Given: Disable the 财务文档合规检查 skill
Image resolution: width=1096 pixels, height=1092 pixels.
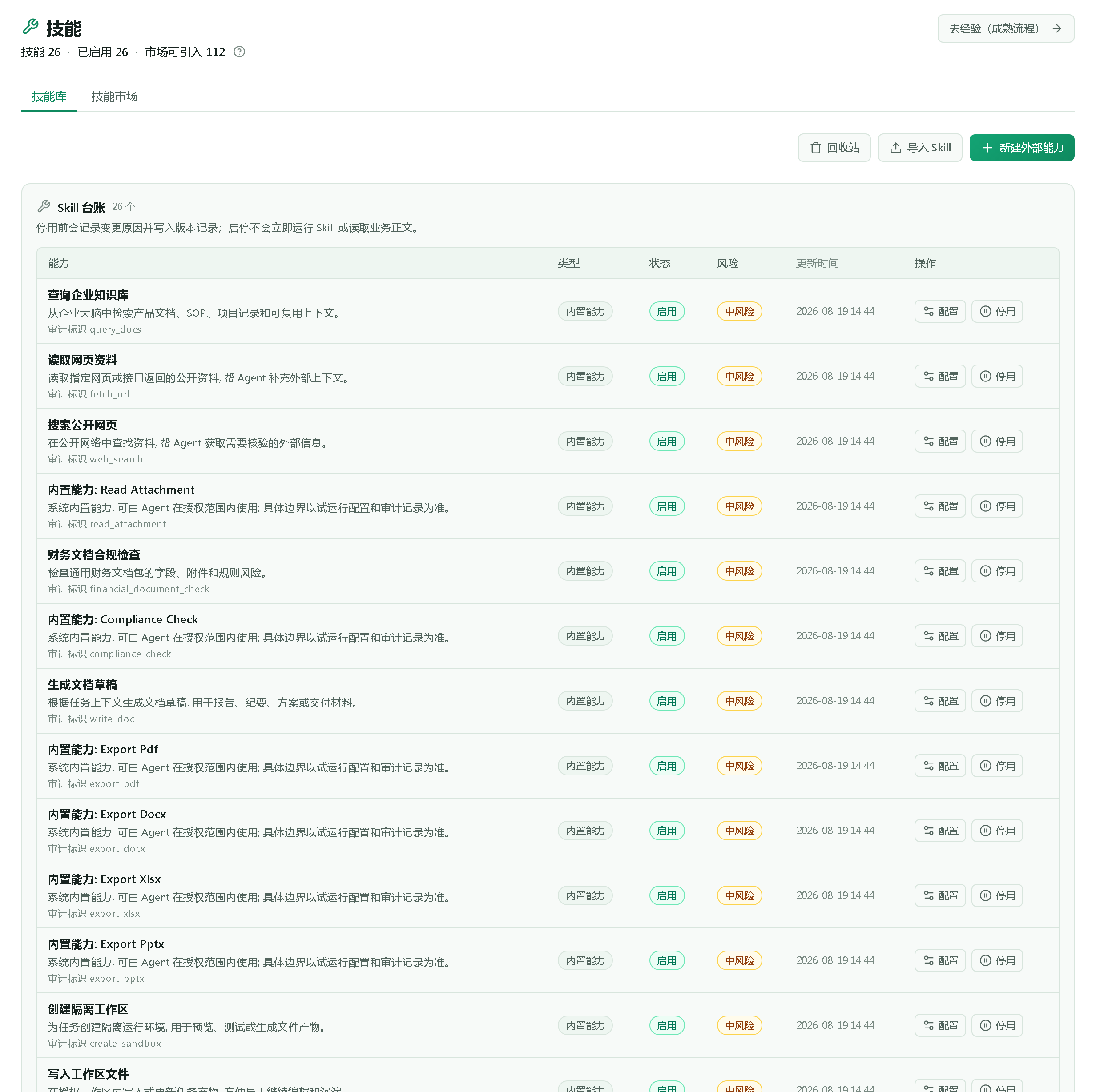Looking at the screenshot, I should (x=997, y=571).
